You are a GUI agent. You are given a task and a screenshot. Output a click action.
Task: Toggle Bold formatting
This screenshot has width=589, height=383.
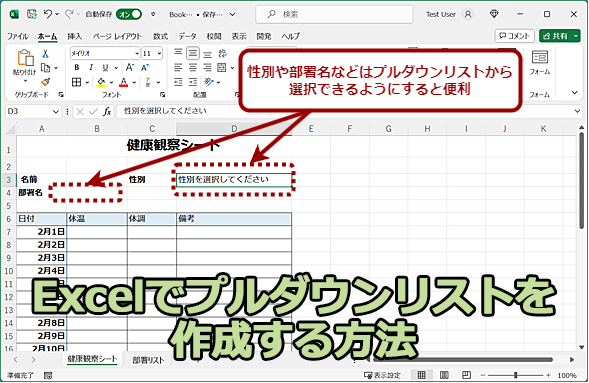point(77,68)
